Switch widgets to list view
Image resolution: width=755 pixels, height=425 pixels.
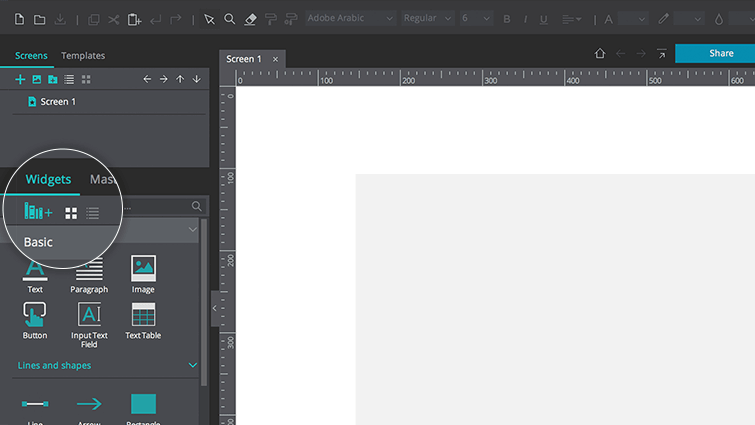(x=92, y=213)
